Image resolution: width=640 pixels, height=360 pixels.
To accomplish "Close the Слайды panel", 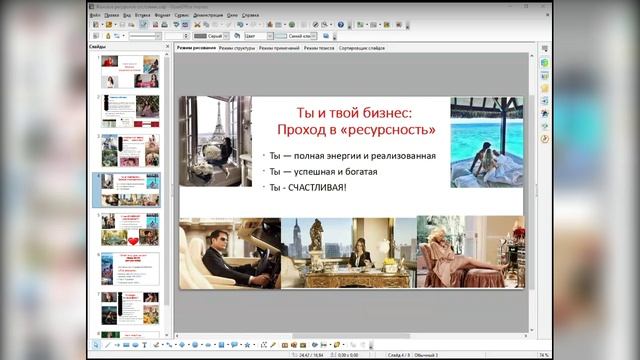I will (x=167, y=47).
